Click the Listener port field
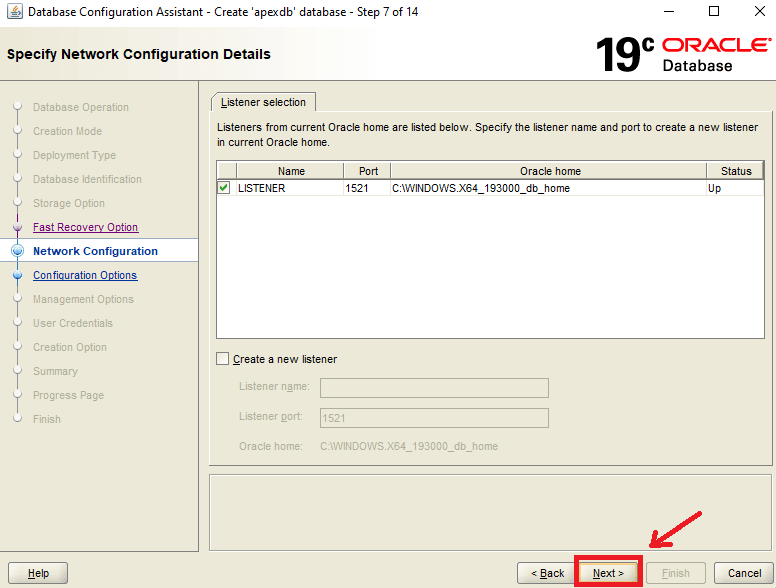The image size is (776, 588). [434, 418]
